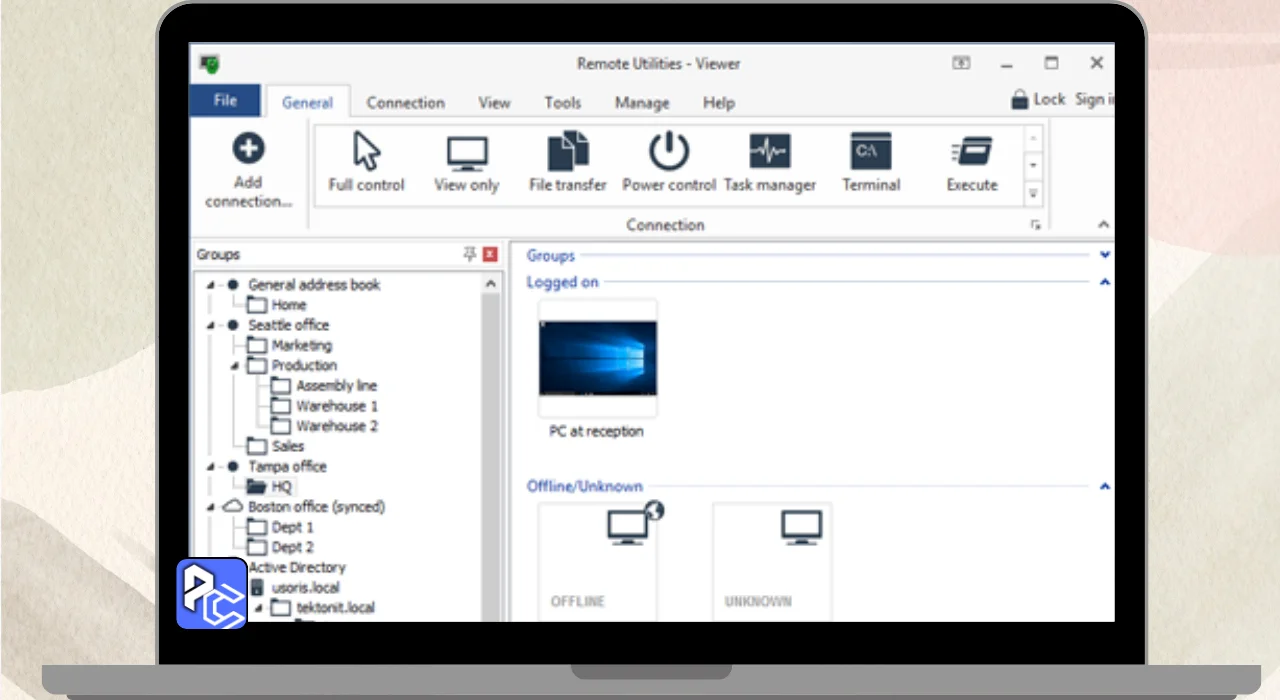This screenshot has height=700, width=1280.
Task: Click the Execute icon in ribbon
Action: pos(971,153)
